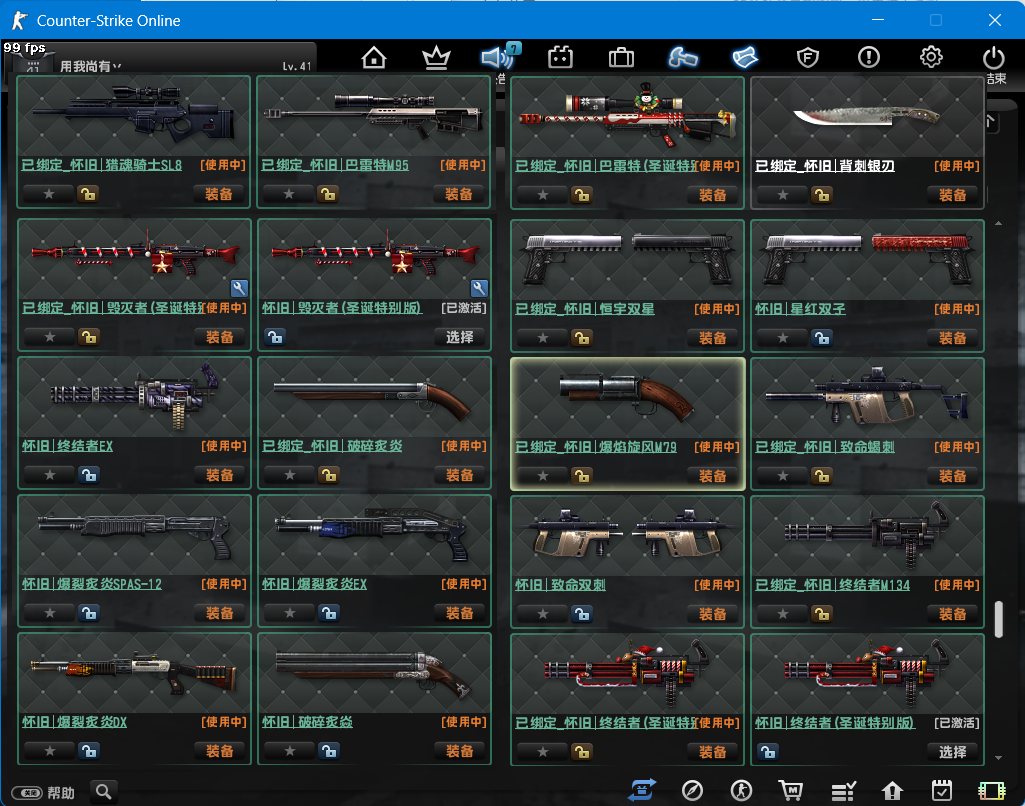
Task: Open the 背刺银刃 item name link
Action: click(825, 165)
